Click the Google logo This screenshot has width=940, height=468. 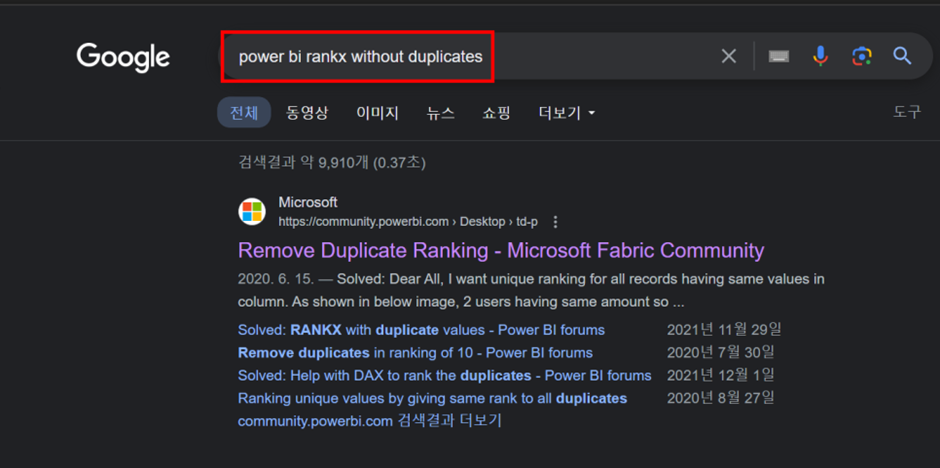123,58
